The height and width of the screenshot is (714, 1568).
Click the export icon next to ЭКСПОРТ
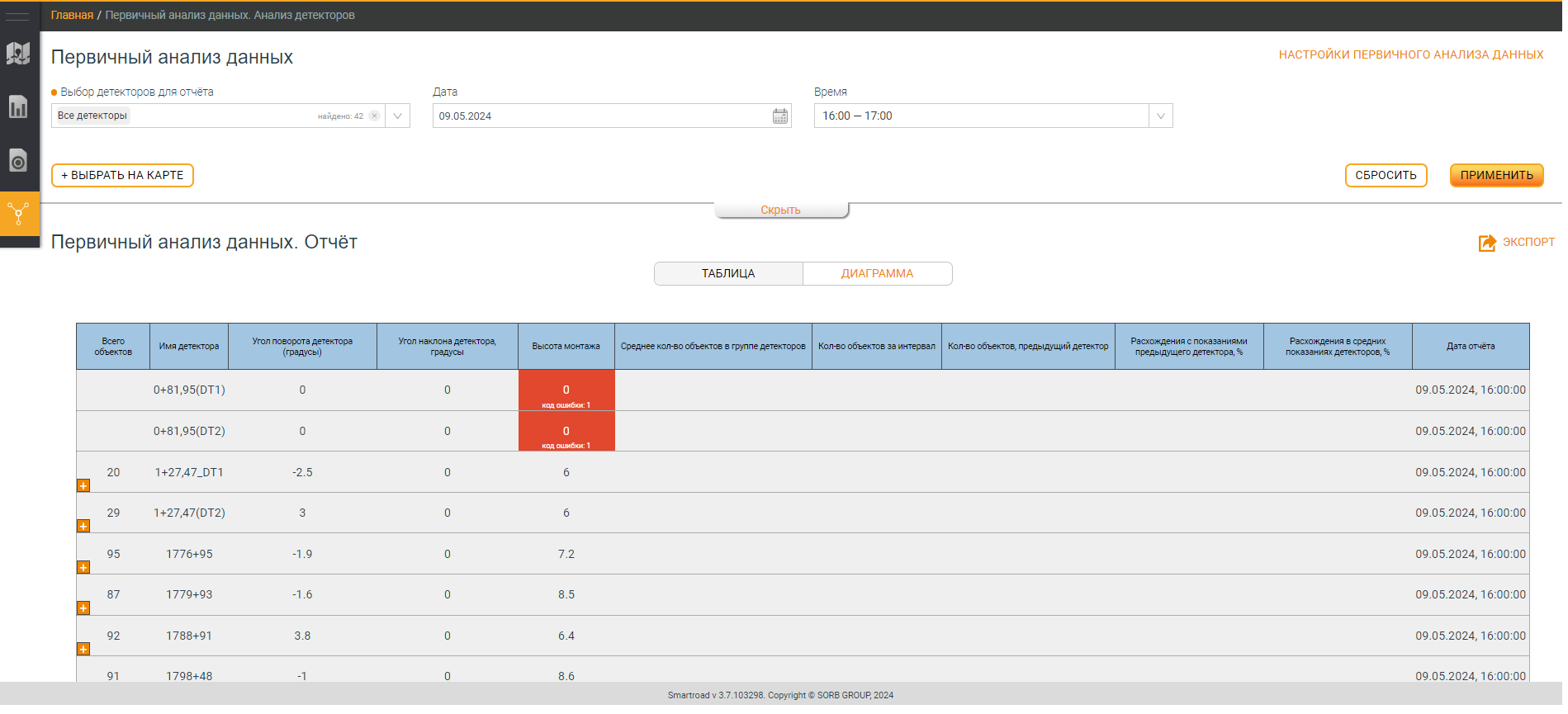(1487, 243)
